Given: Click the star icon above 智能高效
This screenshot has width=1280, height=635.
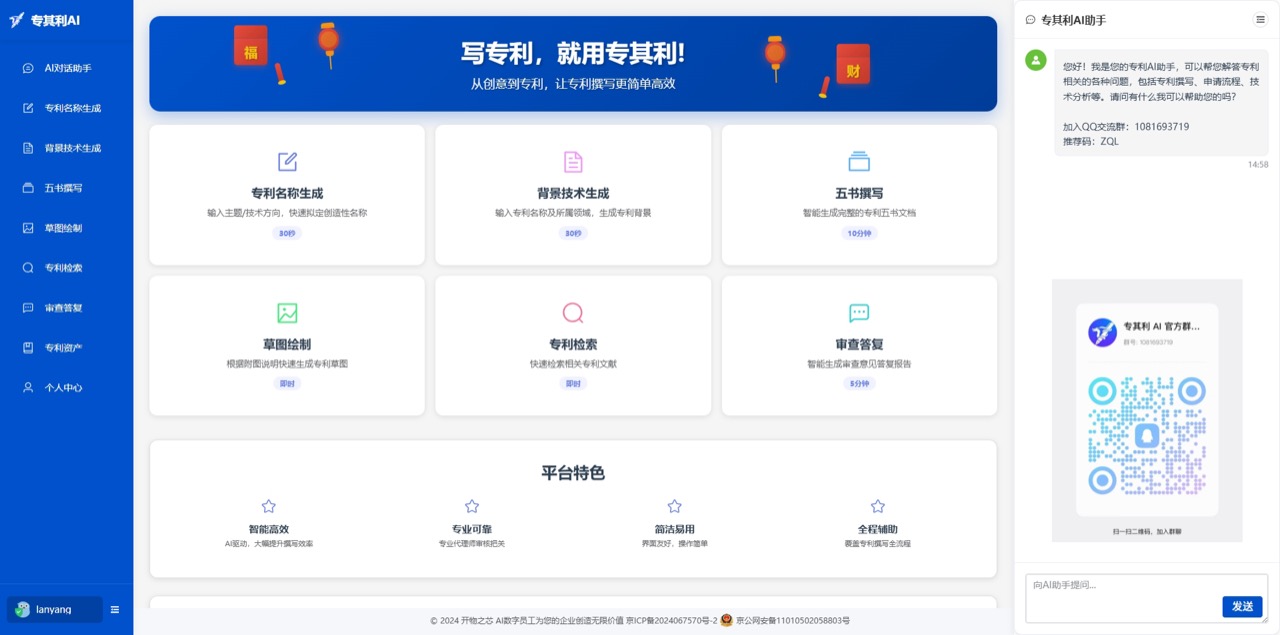Looking at the screenshot, I should click(268, 507).
